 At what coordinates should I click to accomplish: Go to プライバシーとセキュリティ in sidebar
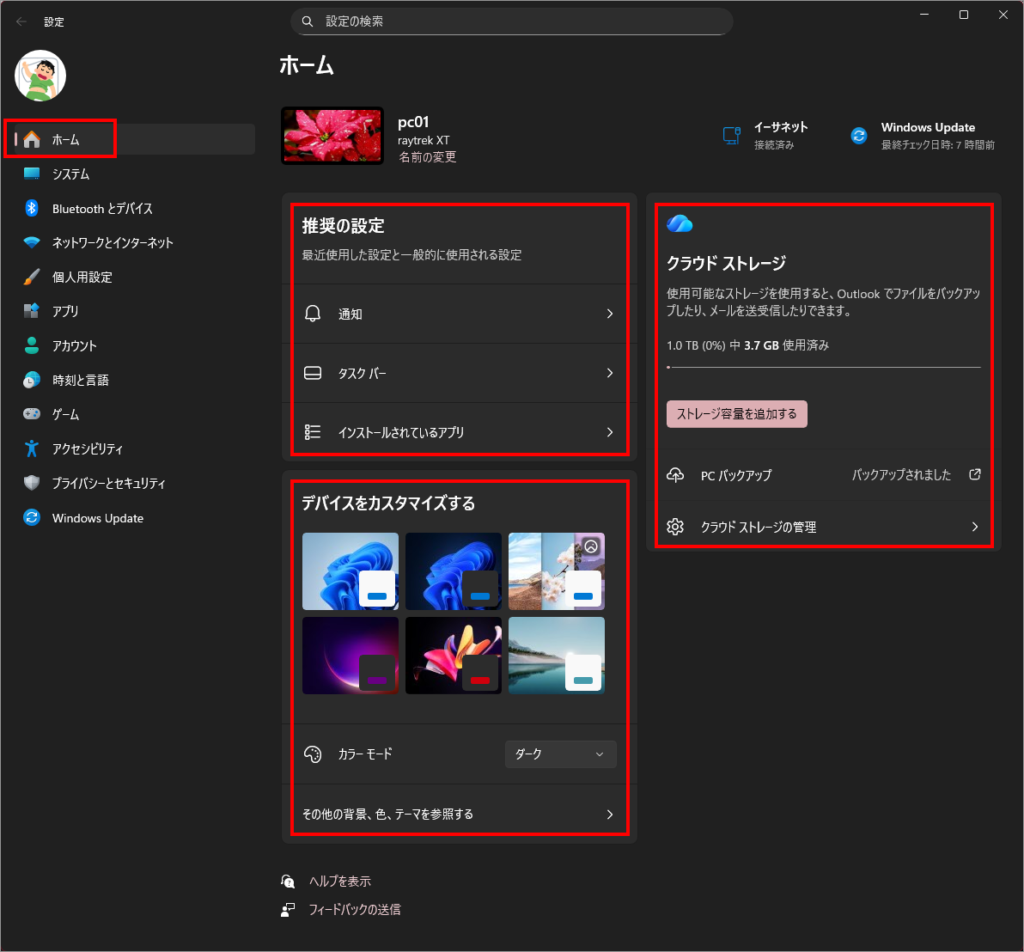click(x=108, y=483)
